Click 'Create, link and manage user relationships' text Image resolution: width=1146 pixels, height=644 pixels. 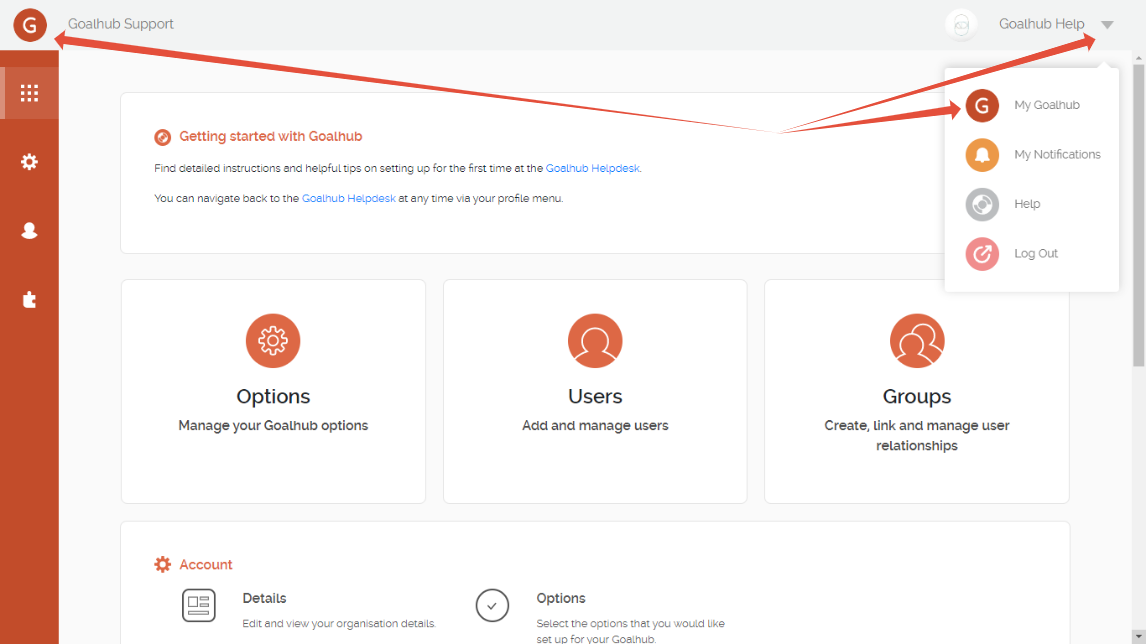pos(917,436)
